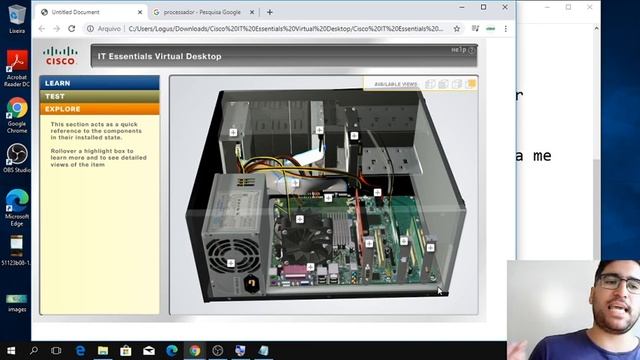This screenshot has height=360, width=640.
Task: Click the plus marker on the middle expansion card
Action: 404,241
